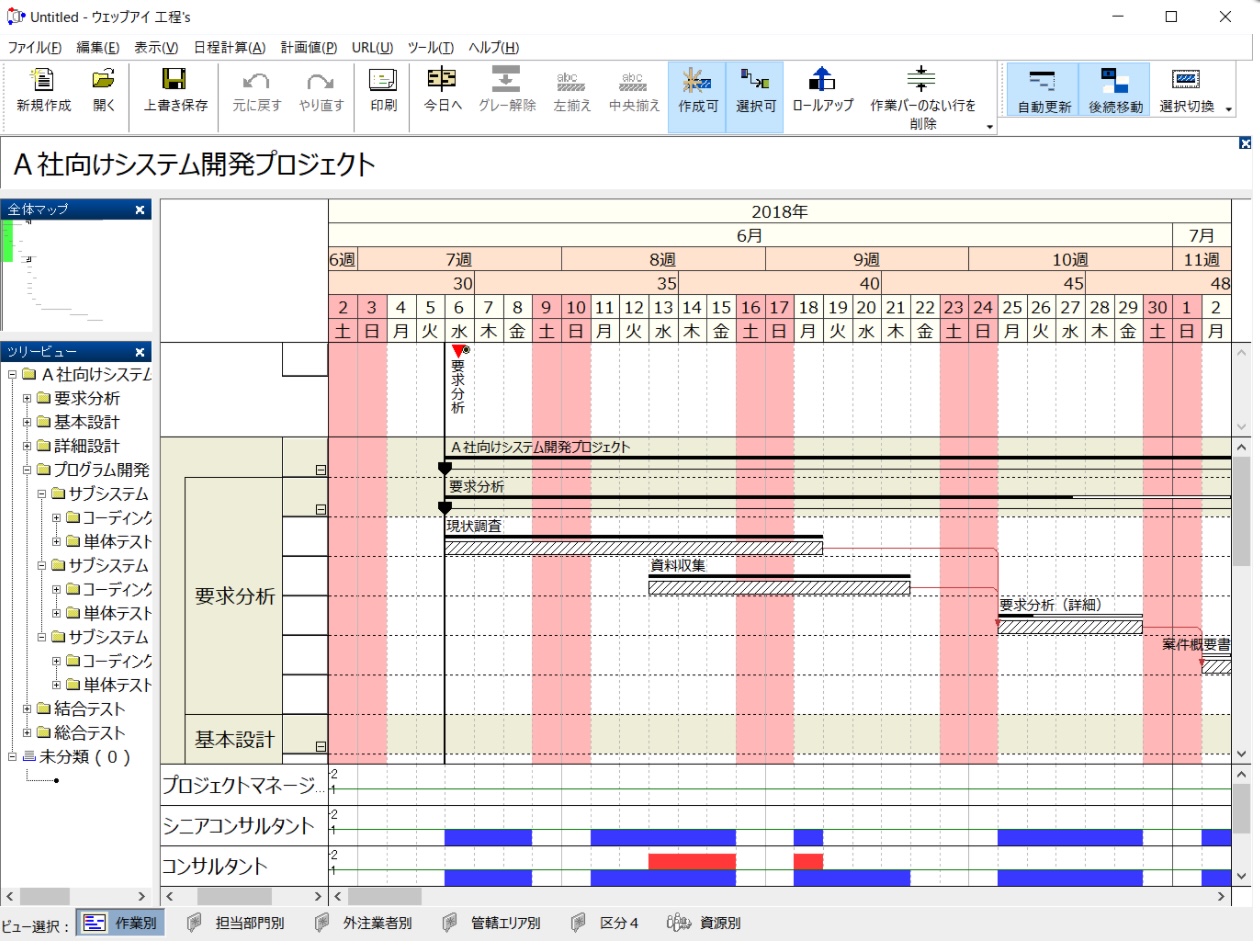Viewport: 1260px width, 947px height.
Task: Switch to 作業別 view
Action: point(120,923)
